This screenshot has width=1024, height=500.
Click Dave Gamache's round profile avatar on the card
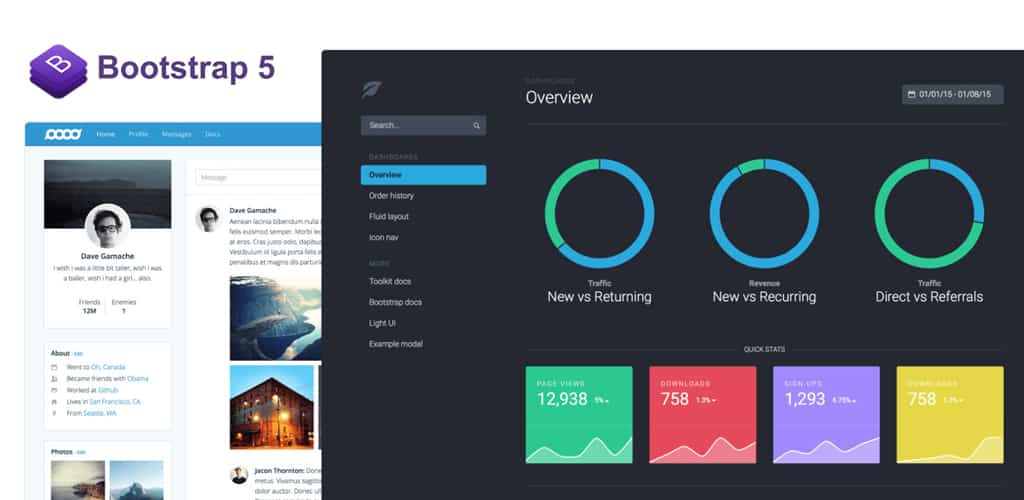point(108,227)
